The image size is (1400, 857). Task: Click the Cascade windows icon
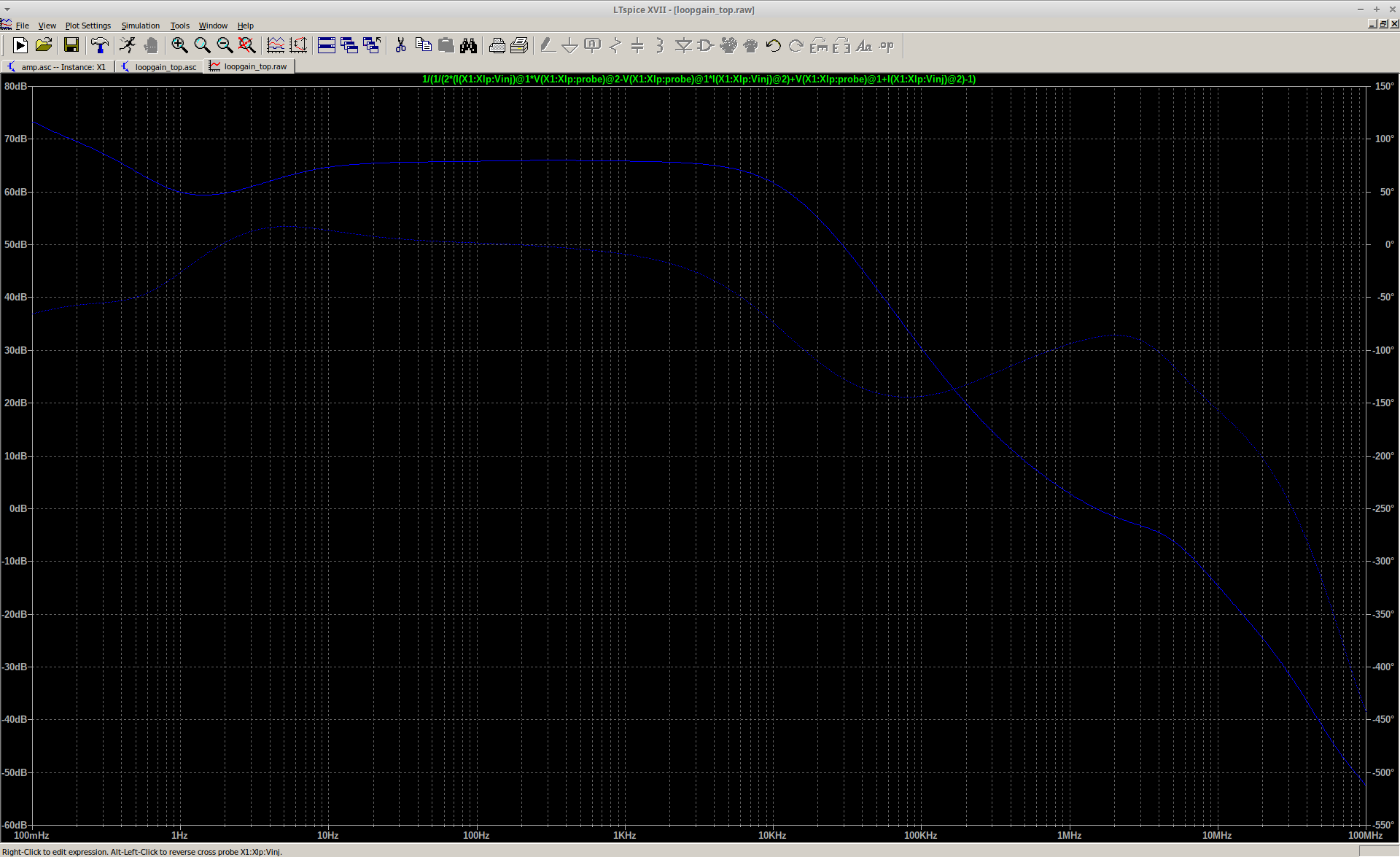click(349, 46)
